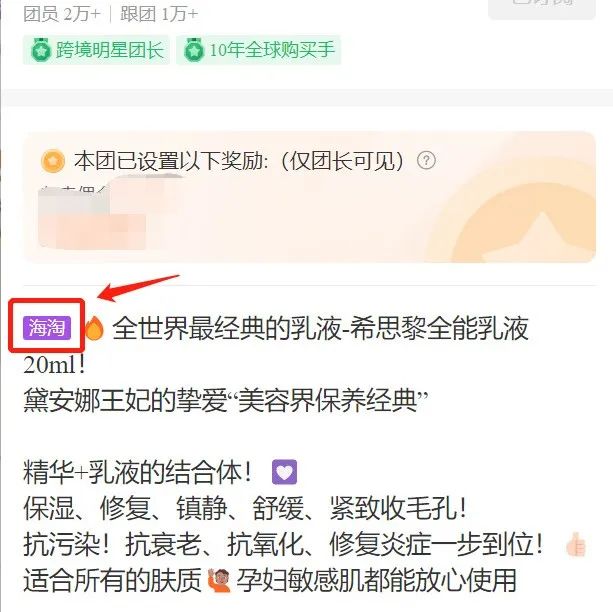Click the raised-hand person emoji
The height and width of the screenshot is (612, 613).
pyautogui.click(x=219, y=580)
